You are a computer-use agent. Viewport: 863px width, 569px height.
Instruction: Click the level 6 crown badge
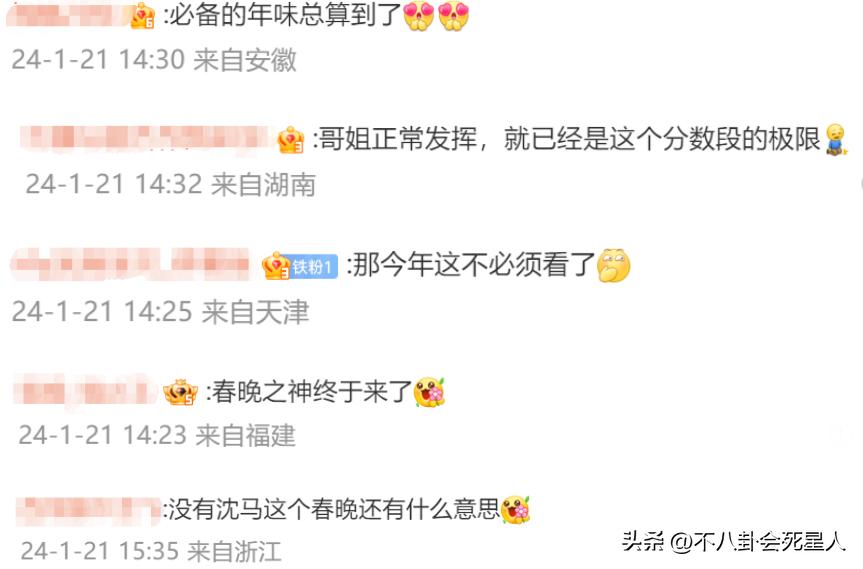point(143,16)
